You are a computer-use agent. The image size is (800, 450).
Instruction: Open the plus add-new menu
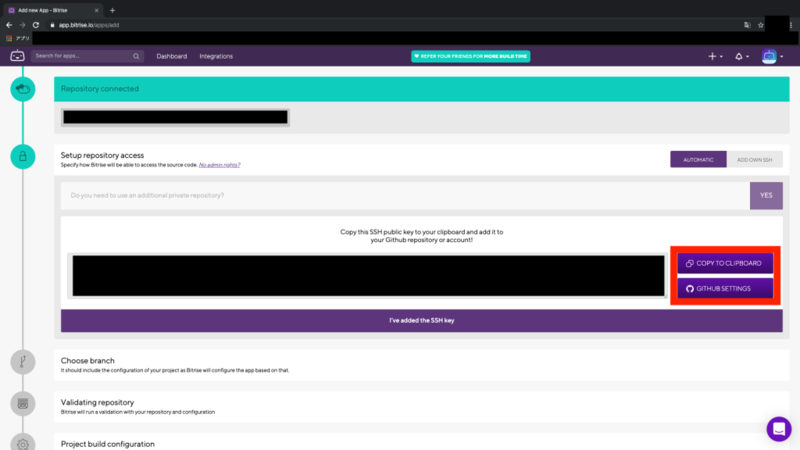[x=715, y=56]
